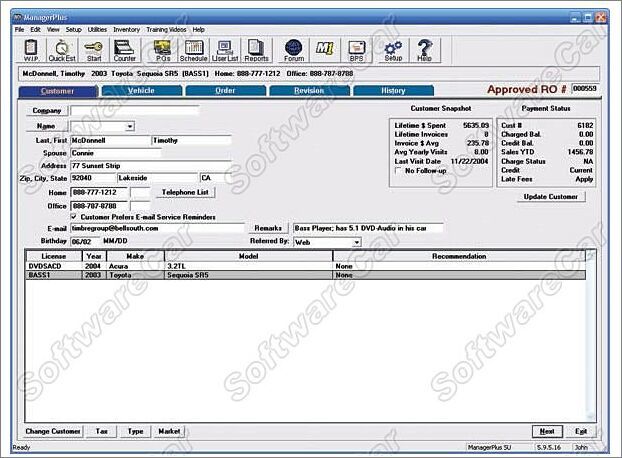Click the E-mail address input field
622x458 pixels.
coord(157,229)
